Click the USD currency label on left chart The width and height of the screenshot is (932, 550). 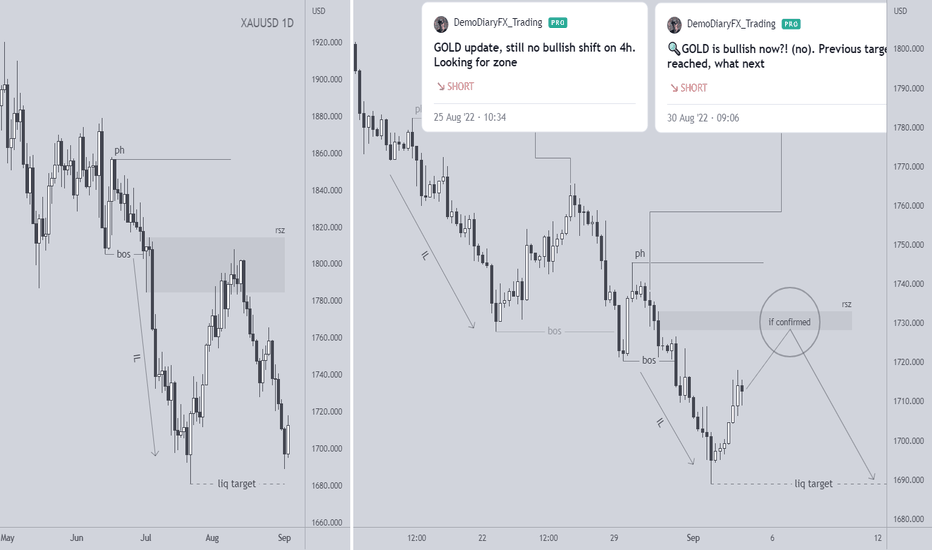(x=319, y=11)
